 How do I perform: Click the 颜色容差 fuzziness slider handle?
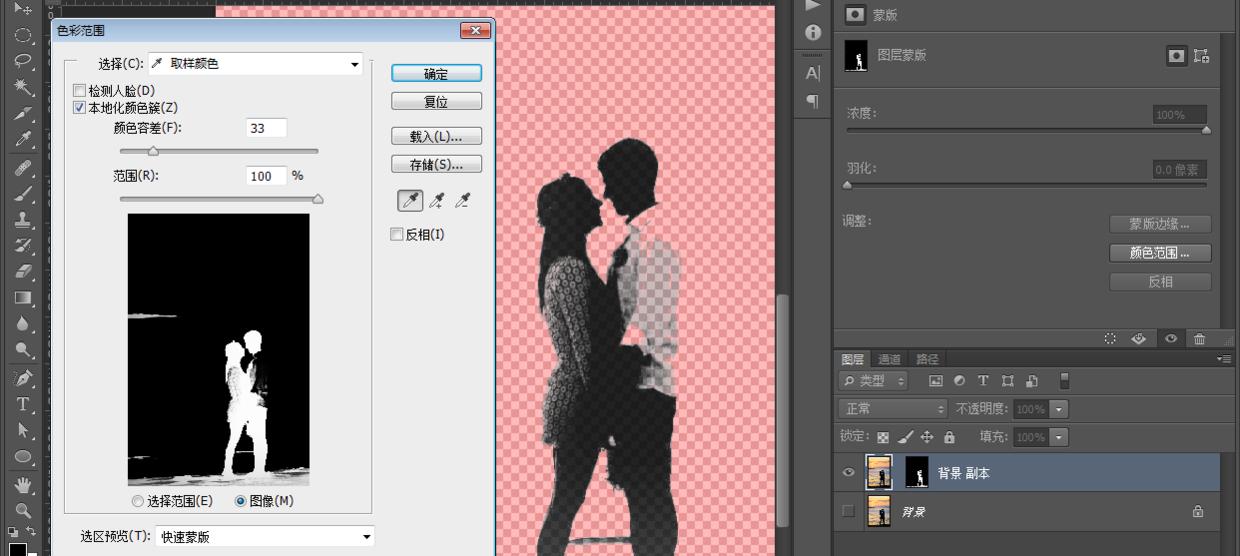point(153,152)
